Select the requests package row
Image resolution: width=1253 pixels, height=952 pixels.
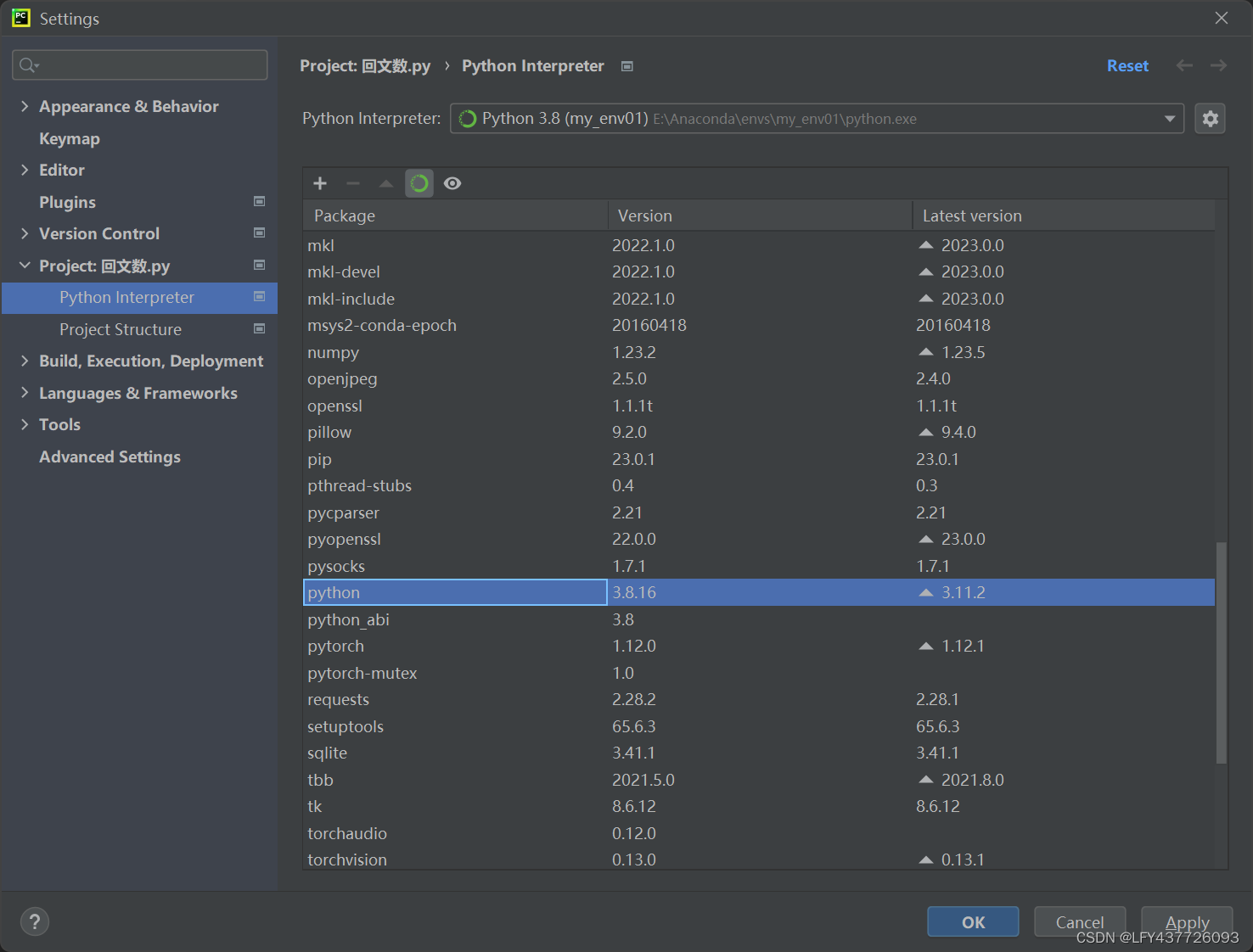(759, 699)
